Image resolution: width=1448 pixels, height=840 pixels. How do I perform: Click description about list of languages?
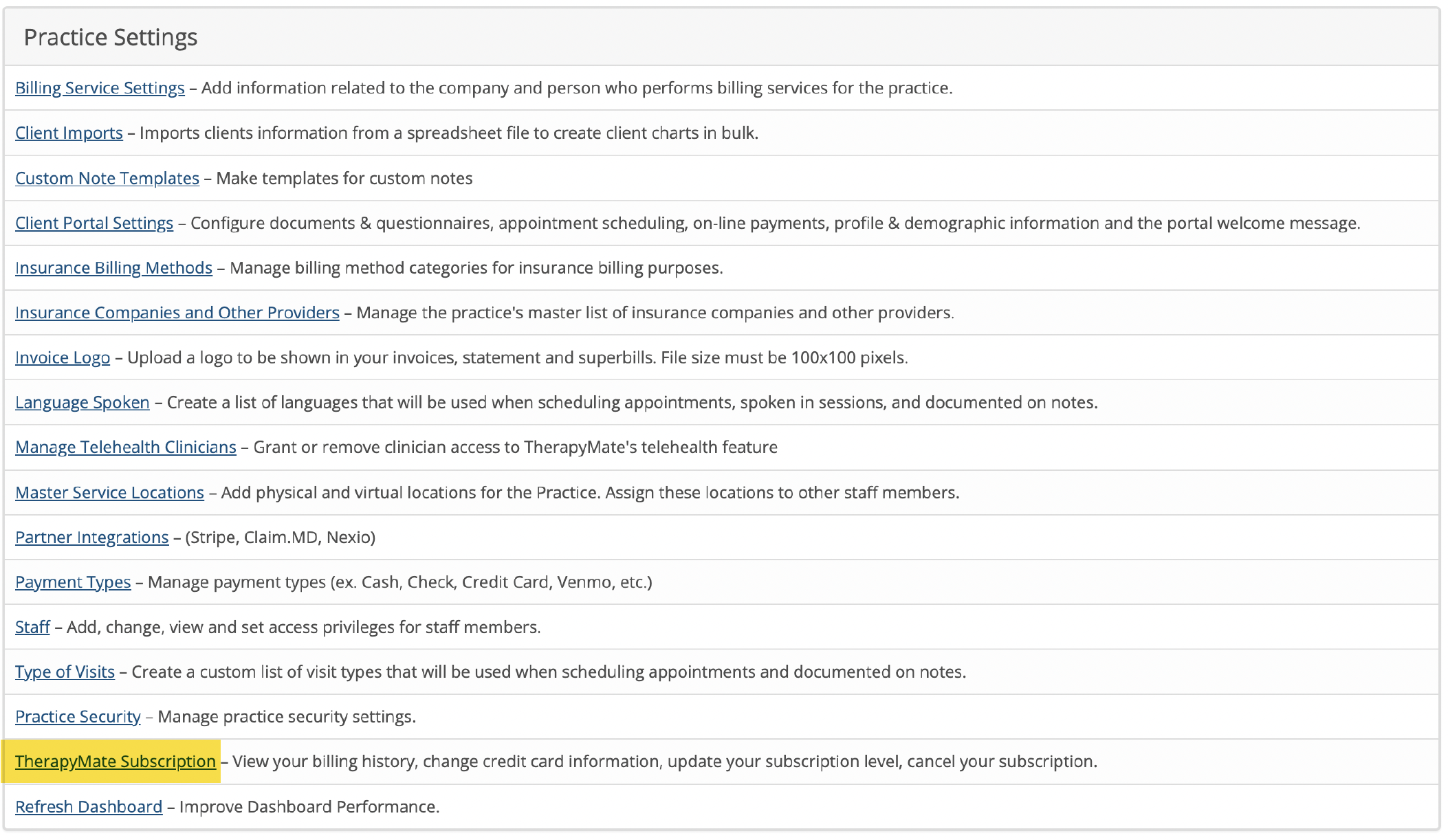tap(633, 402)
